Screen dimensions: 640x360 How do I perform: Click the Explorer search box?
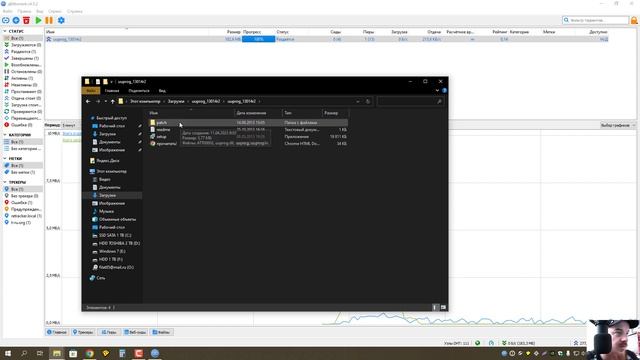pyautogui.click(x=410, y=101)
